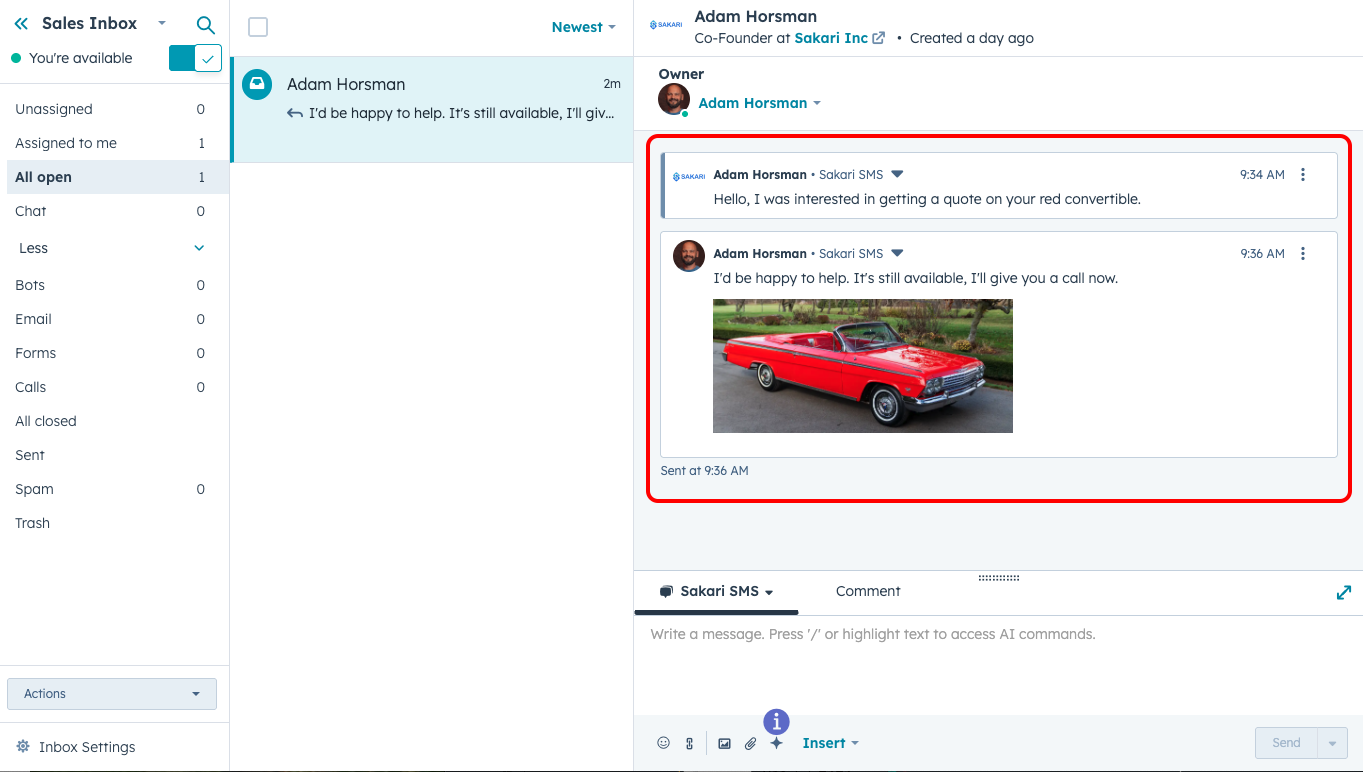Viewport: 1363px width, 772px height.
Task: Collapse the views list with Less
Action: [x=112, y=248]
